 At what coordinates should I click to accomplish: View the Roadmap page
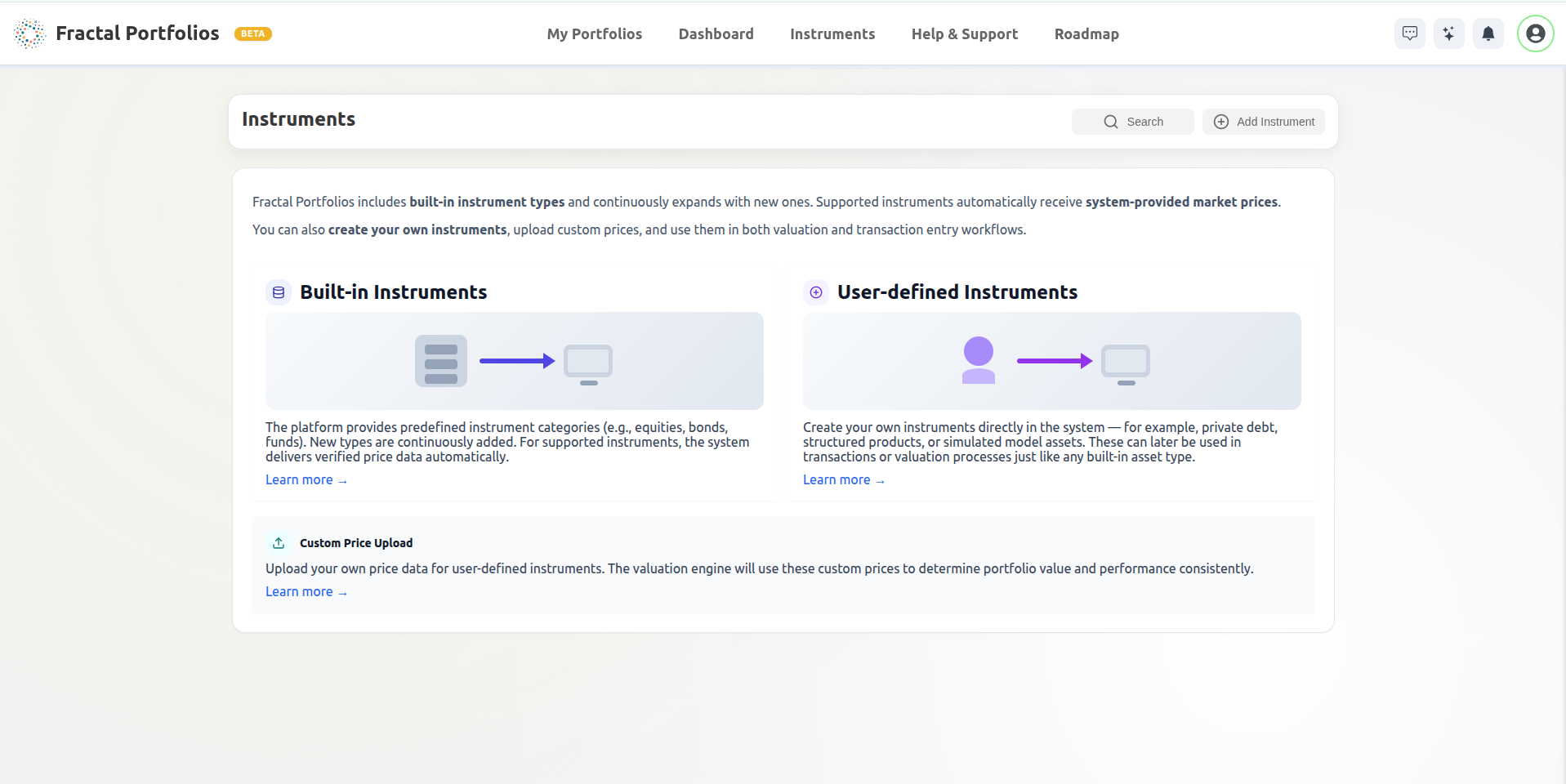pyautogui.click(x=1086, y=33)
